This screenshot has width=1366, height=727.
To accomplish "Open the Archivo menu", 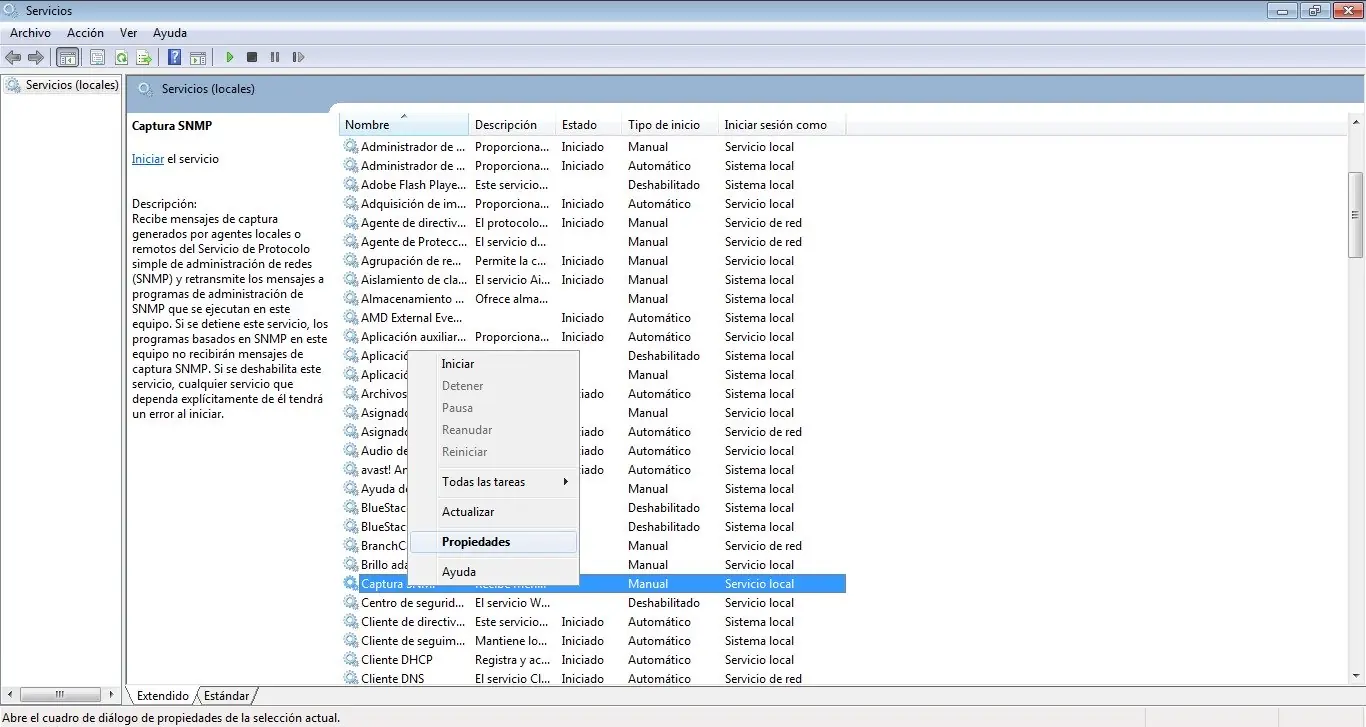I will click(30, 33).
